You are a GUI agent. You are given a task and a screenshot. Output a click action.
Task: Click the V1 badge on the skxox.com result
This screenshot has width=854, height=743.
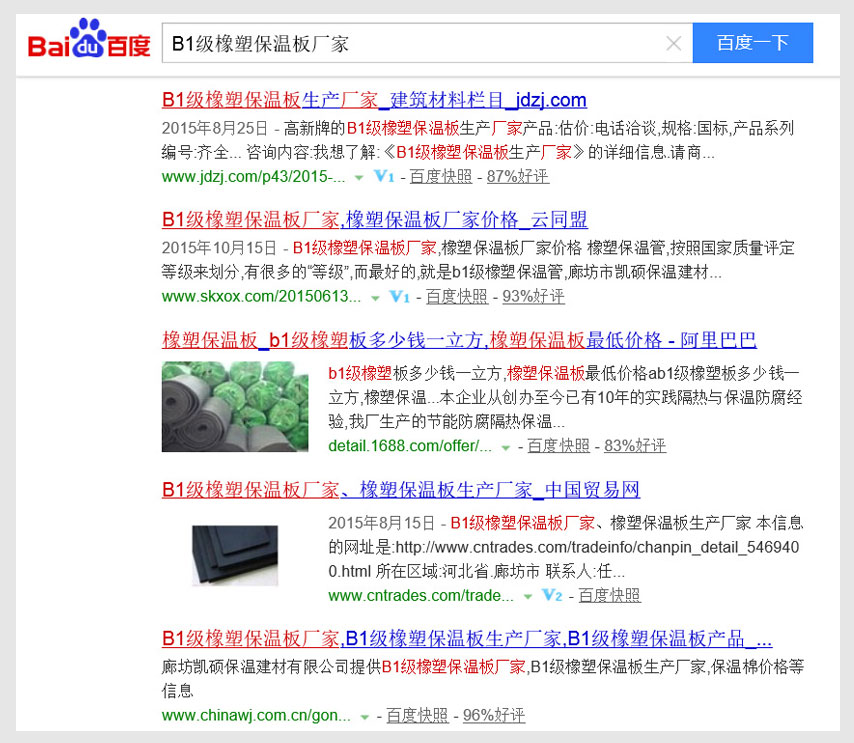pos(399,297)
